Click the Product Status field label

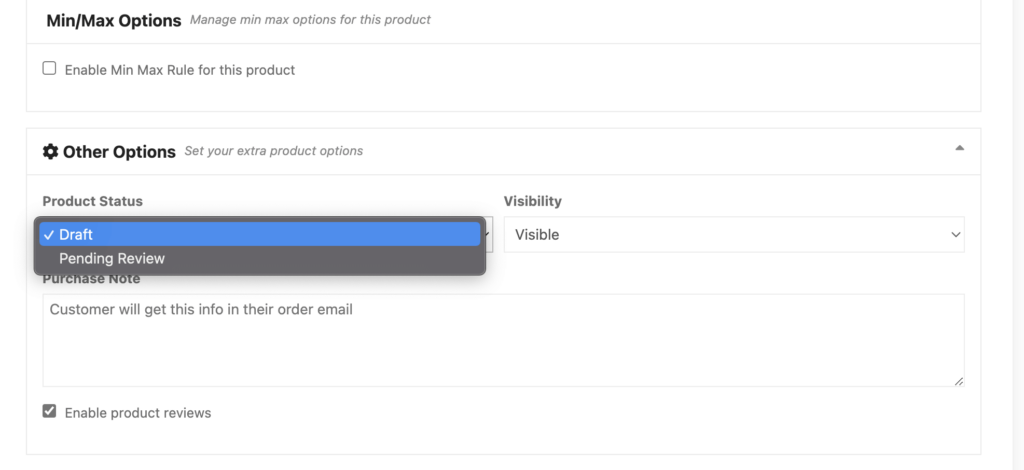pyautogui.click(x=93, y=201)
